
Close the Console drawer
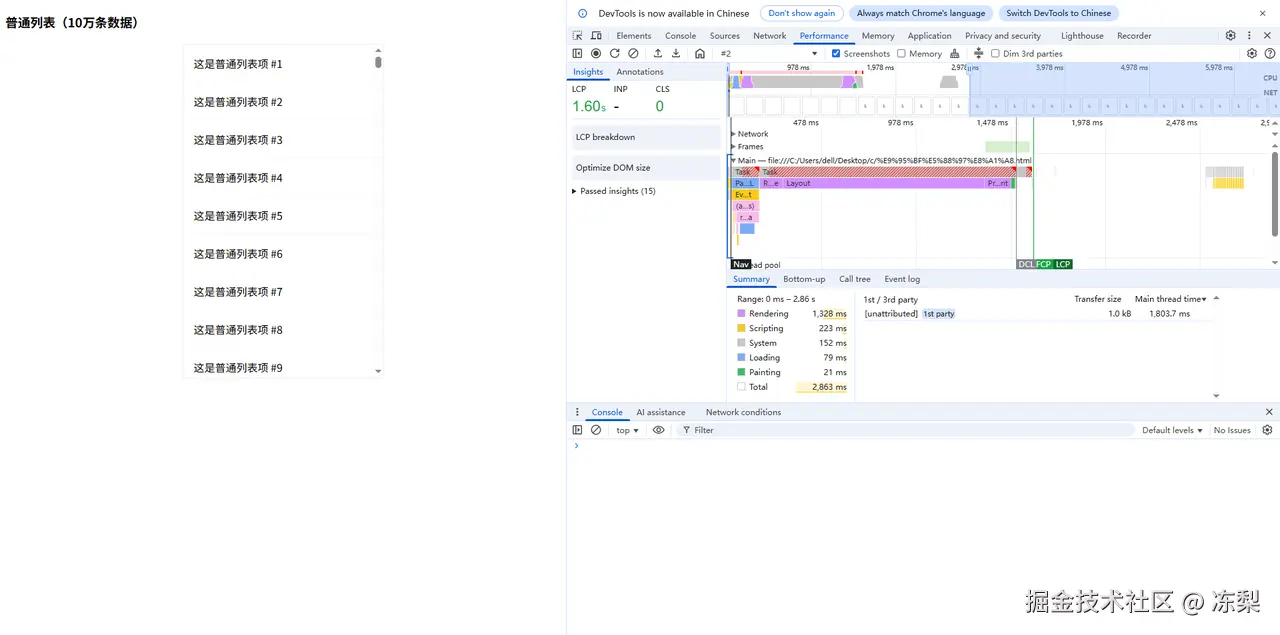pos(1269,412)
